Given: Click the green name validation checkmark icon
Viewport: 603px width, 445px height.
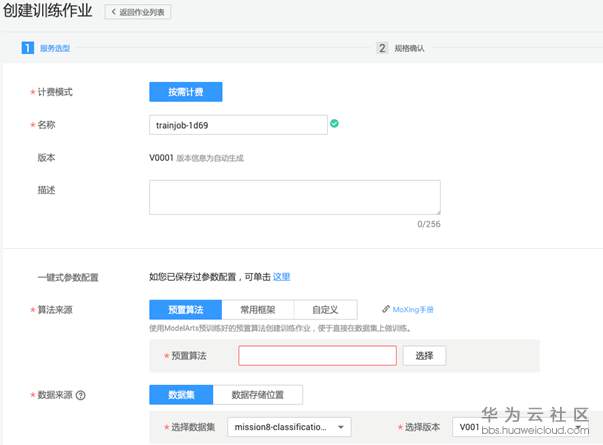Looking at the screenshot, I should (335, 123).
